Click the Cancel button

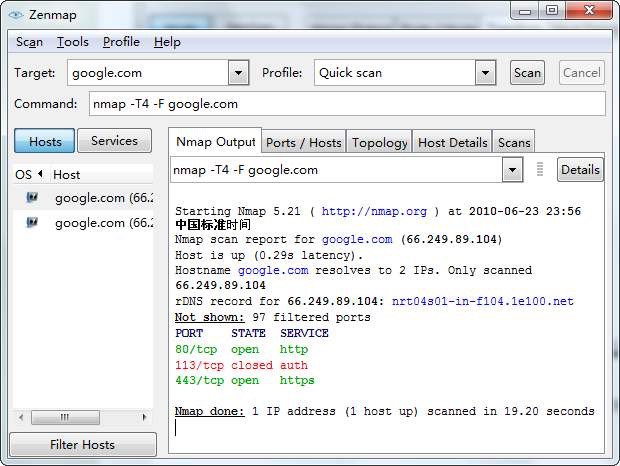(581, 73)
